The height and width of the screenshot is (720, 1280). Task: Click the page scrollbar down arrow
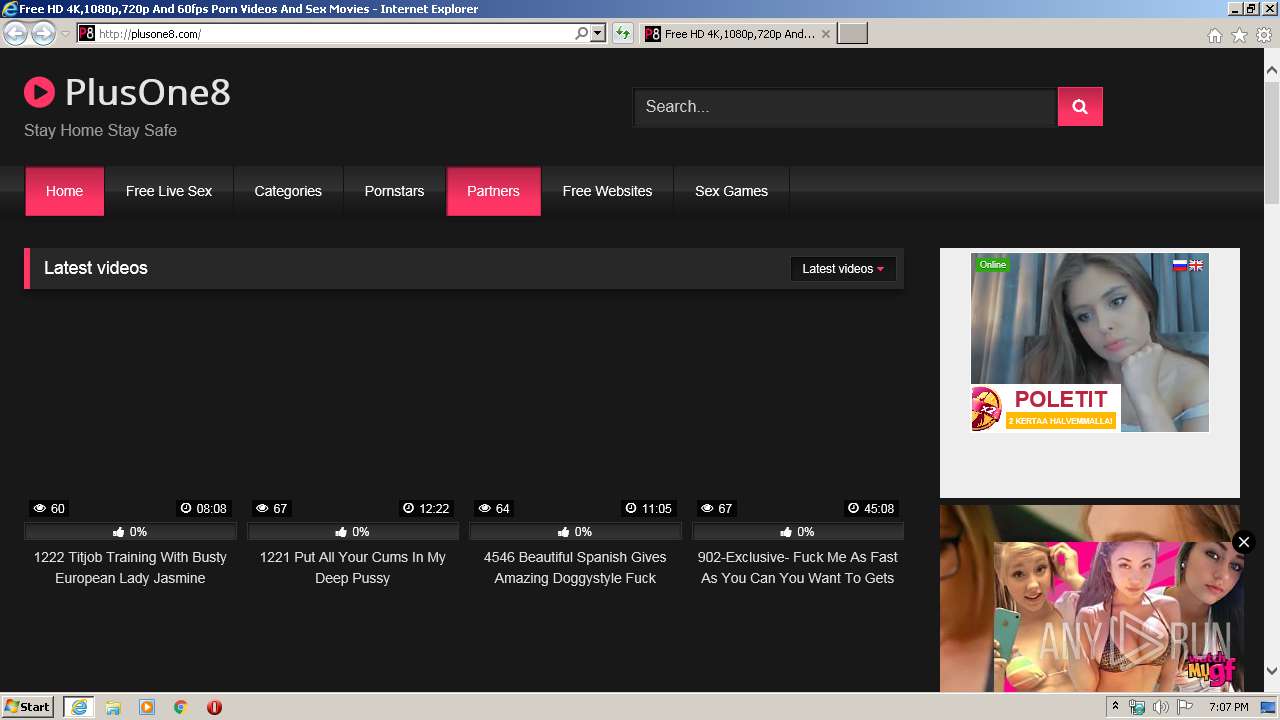point(1272,671)
